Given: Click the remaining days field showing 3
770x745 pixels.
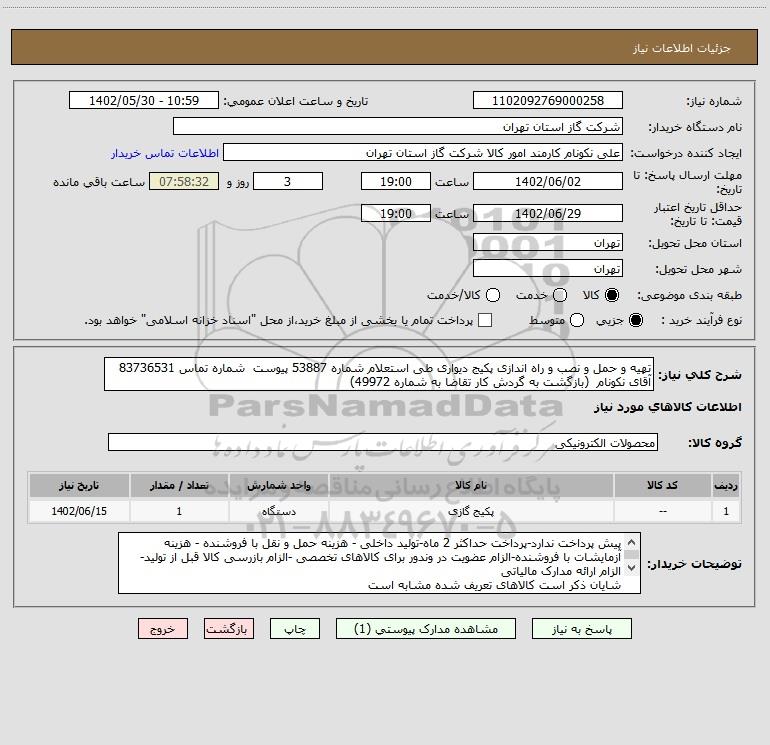Looking at the screenshot, I should pyautogui.click(x=288, y=181).
